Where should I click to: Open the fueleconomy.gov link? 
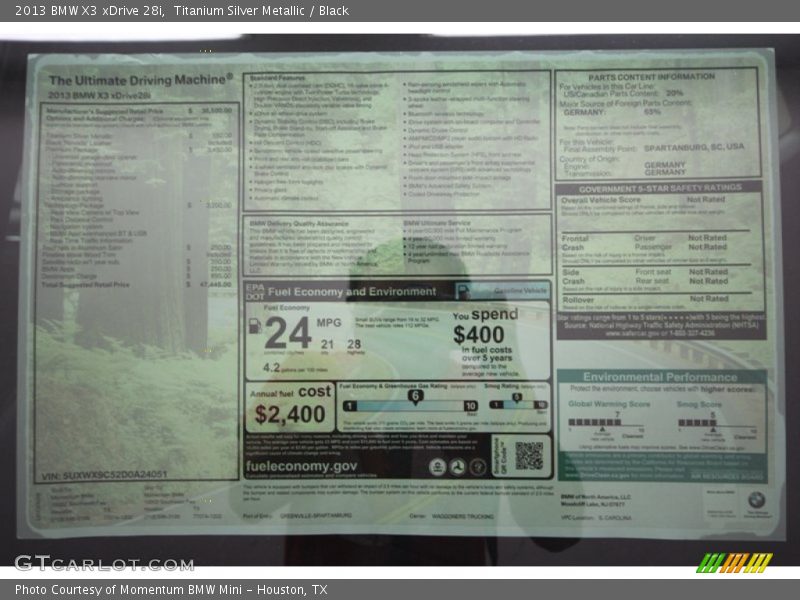coord(300,466)
